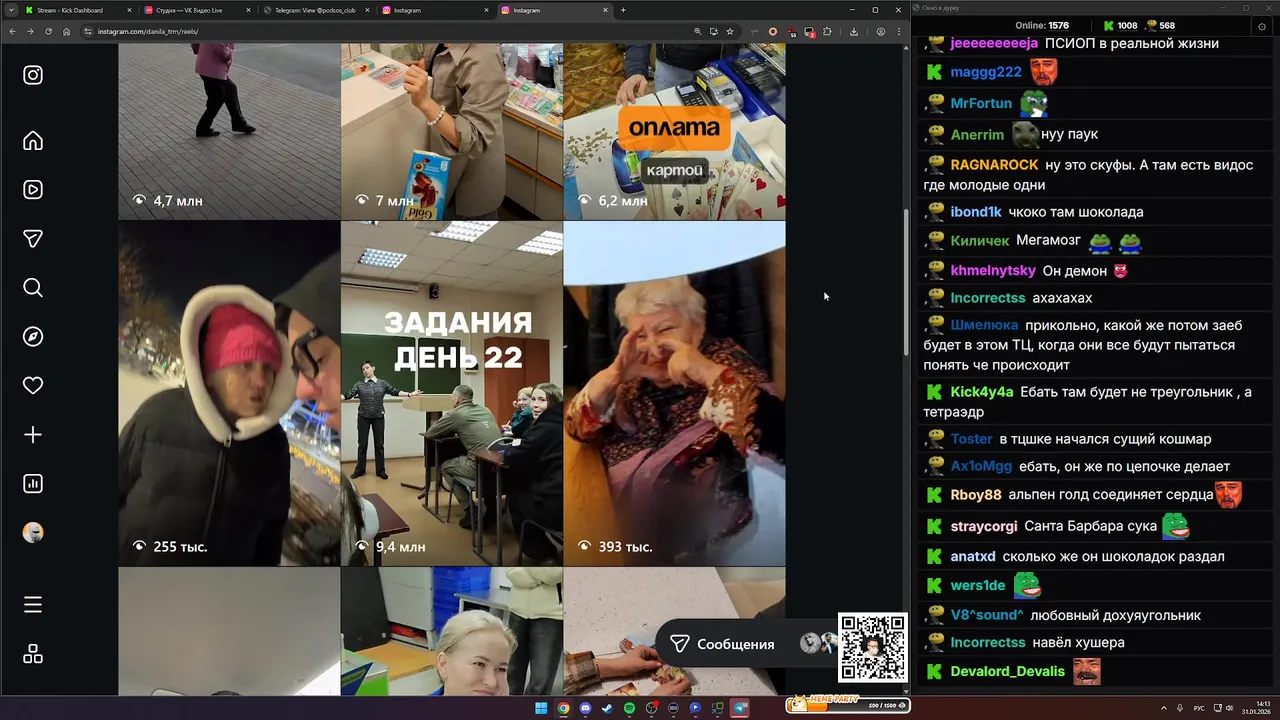Open the Windows Start menu
Image resolution: width=1280 pixels, height=720 pixels.
(541, 708)
